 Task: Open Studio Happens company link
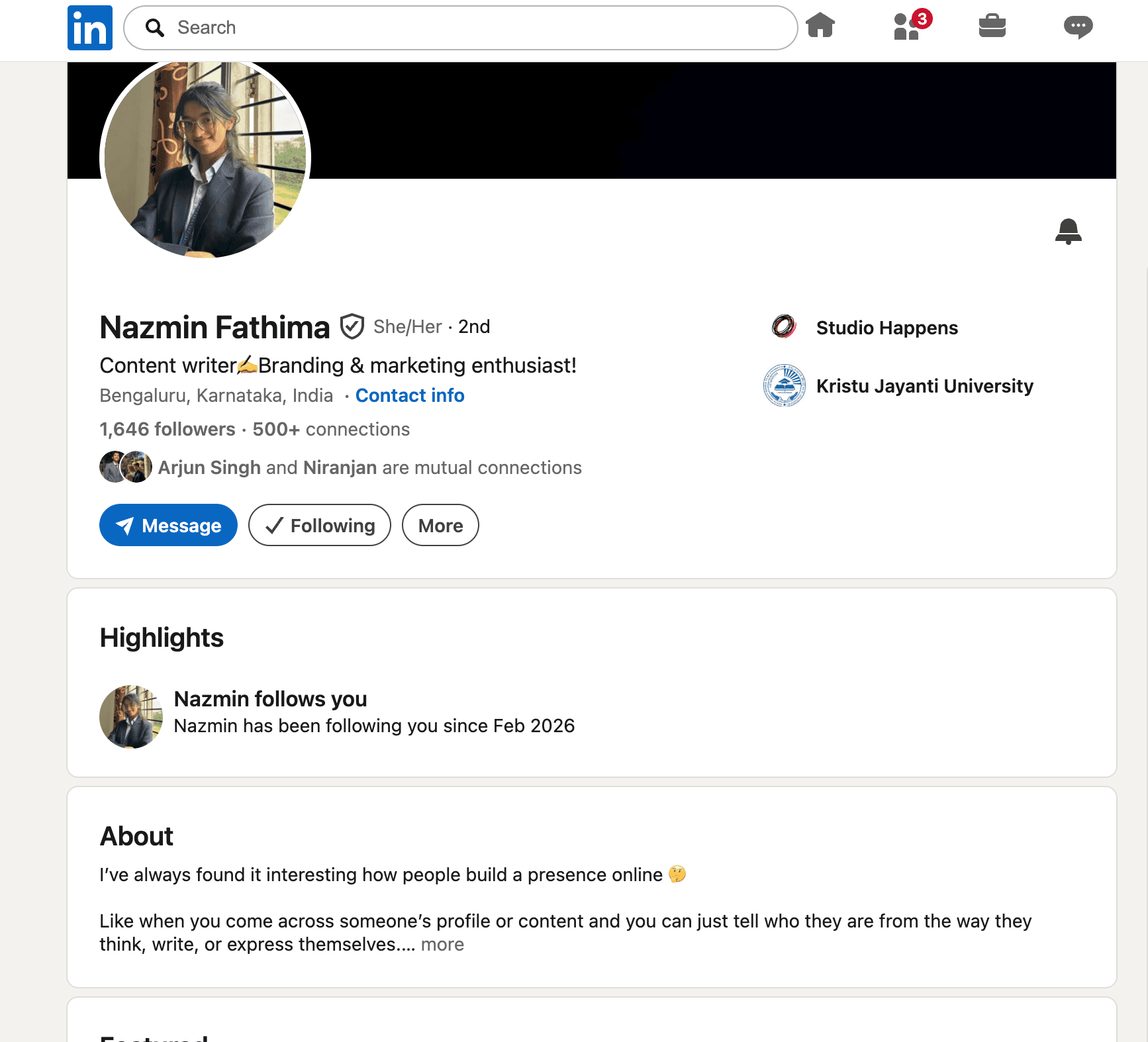[886, 328]
